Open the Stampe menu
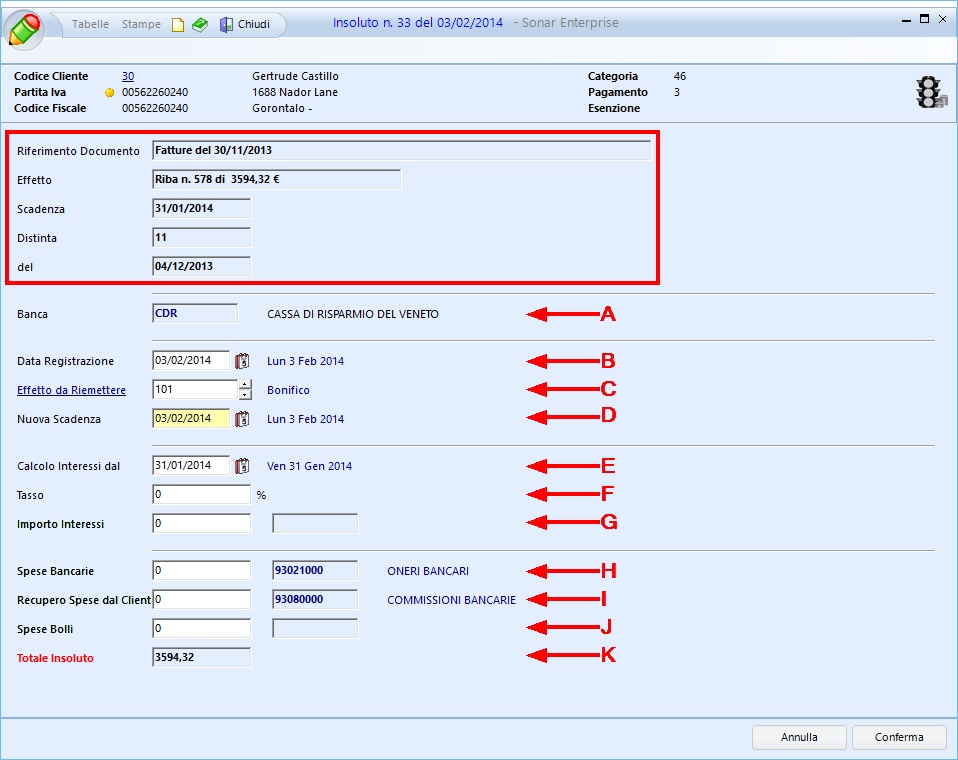The height and width of the screenshot is (760, 958). point(141,24)
